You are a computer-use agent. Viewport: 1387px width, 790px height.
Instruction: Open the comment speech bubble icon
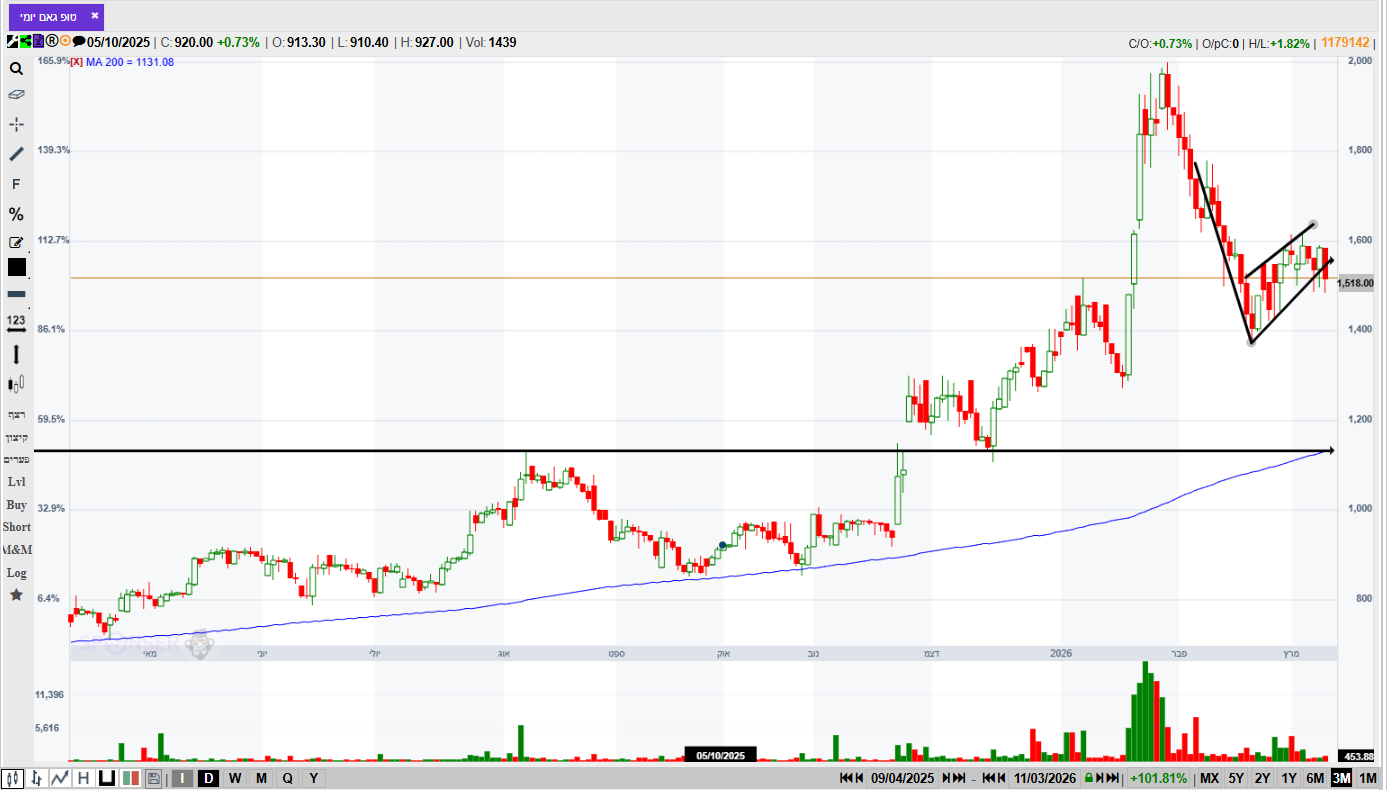[x=79, y=41]
